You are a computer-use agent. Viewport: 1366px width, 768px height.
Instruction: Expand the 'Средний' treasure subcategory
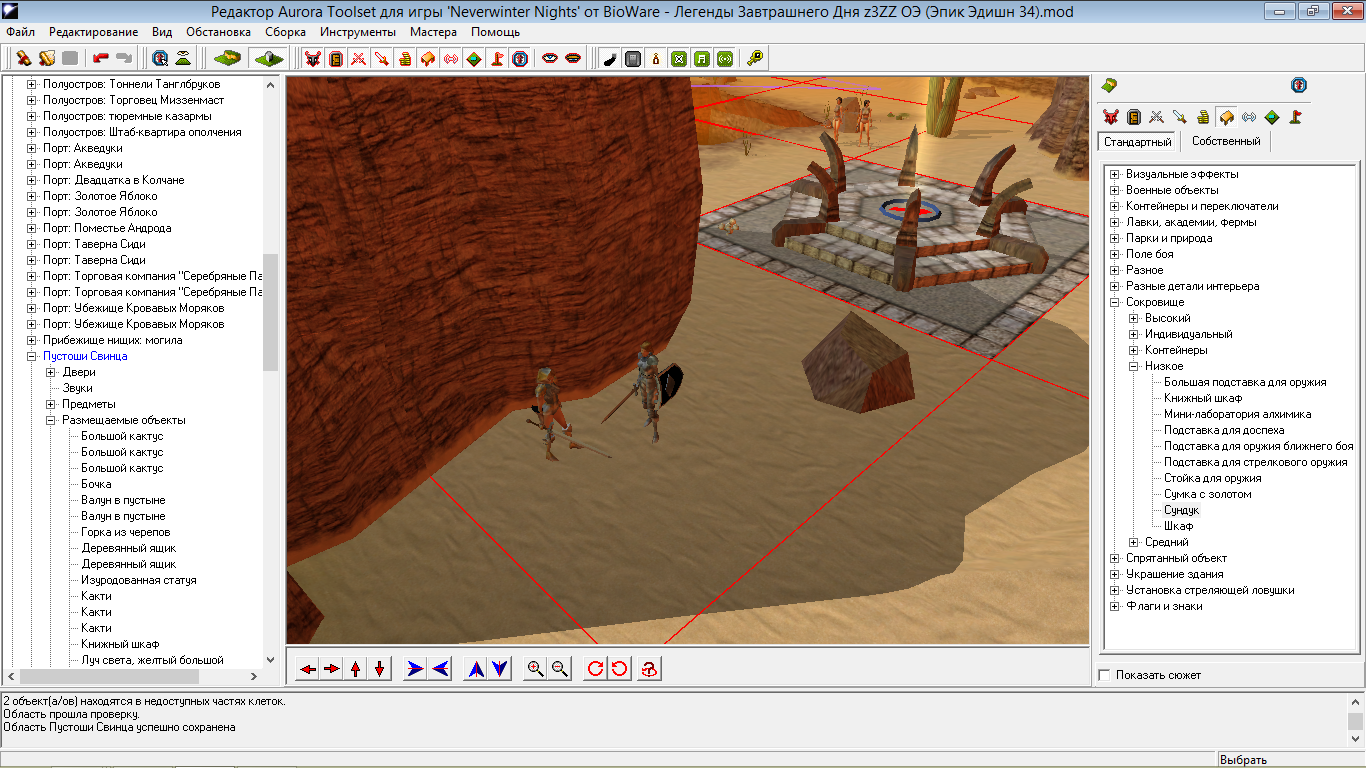point(1133,542)
